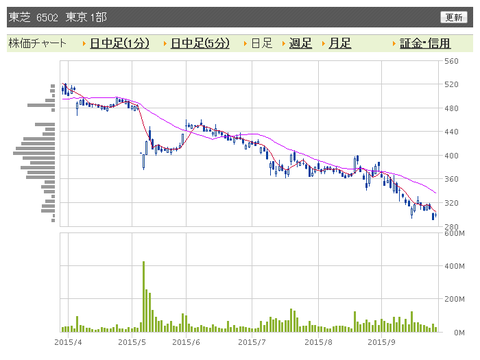Screen dimensions: 480x360
Task: Click the 400M volume axis label
Action: 454,266
